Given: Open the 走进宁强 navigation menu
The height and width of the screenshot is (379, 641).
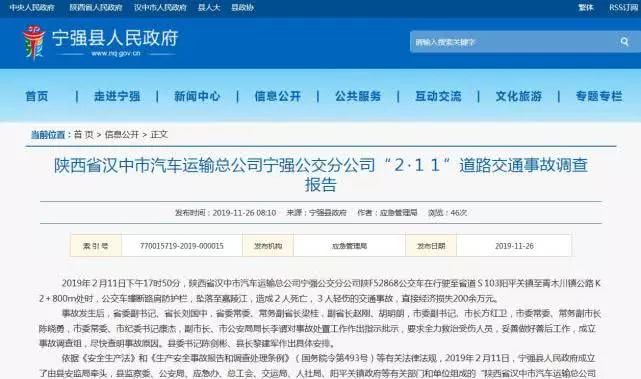Looking at the screenshot, I should click(x=117, y=96).
